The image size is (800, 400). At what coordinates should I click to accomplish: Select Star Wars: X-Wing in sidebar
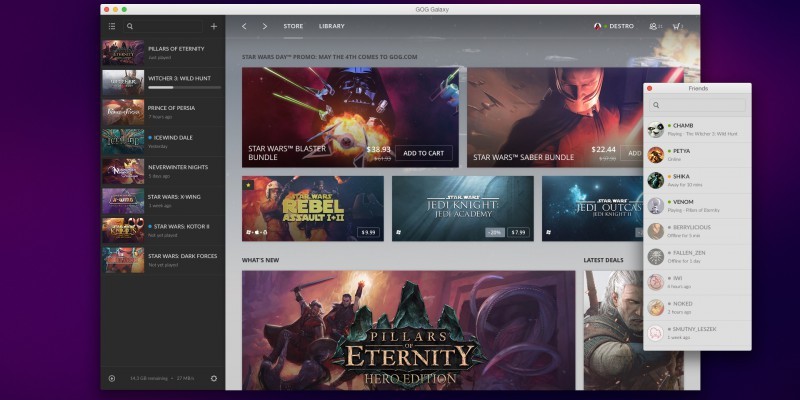[163, 201]
